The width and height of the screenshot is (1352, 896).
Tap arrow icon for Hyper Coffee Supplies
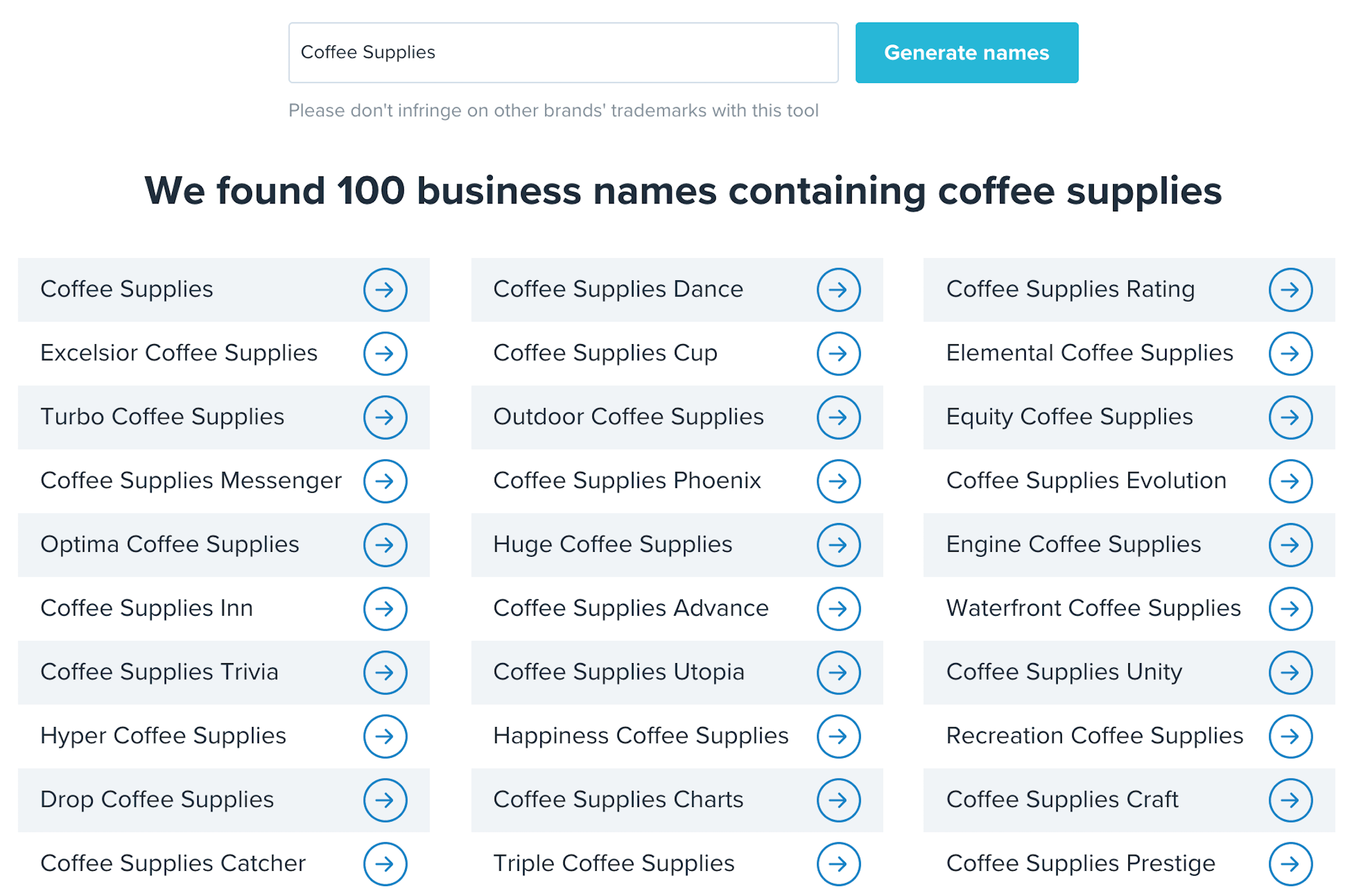pyautogui.click(x=385, y=736)
